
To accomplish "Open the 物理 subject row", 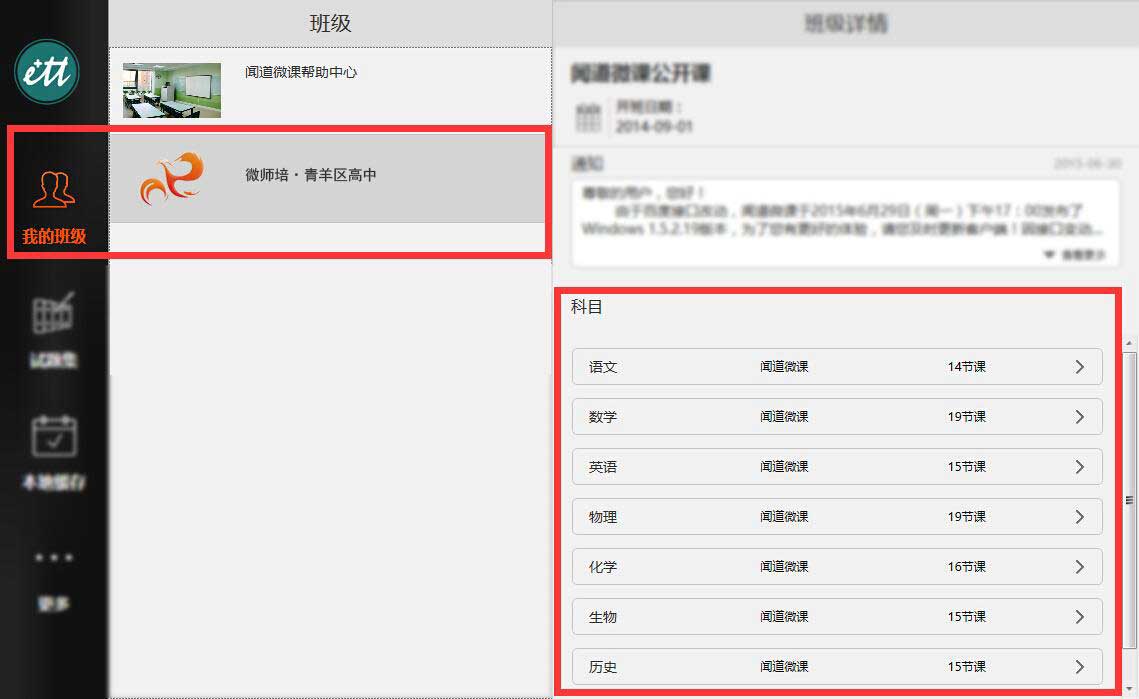I will coord(836,517).
